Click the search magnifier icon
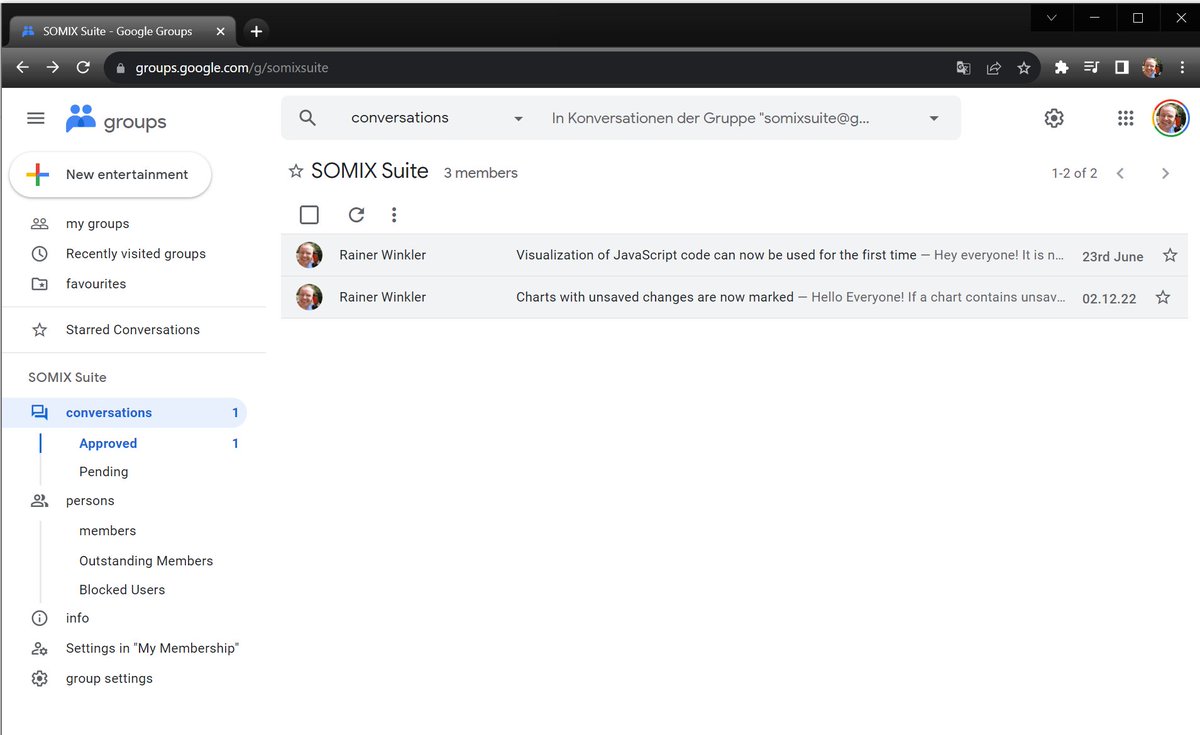 [307, 118]
